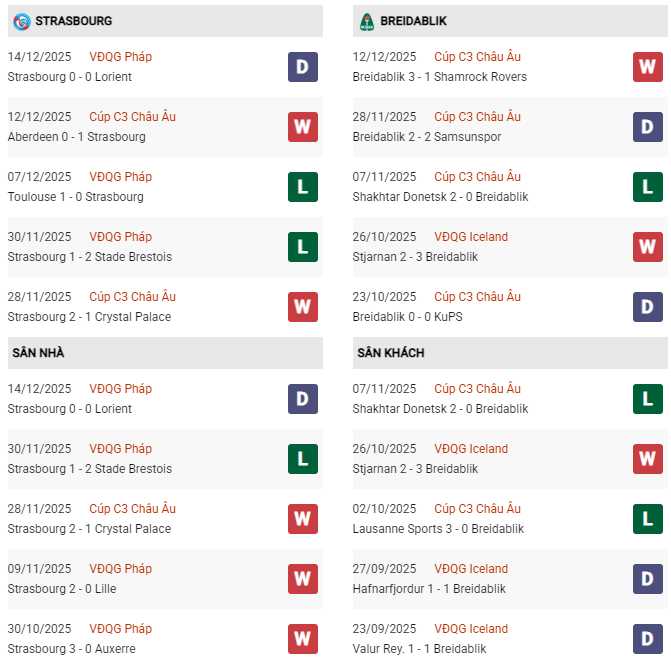The height and width of the screenshot is (663, 671).
Task: Open the Cúp C3 Châu Âu link dated 23/10/2025
Action: click(x=478, y=297)
